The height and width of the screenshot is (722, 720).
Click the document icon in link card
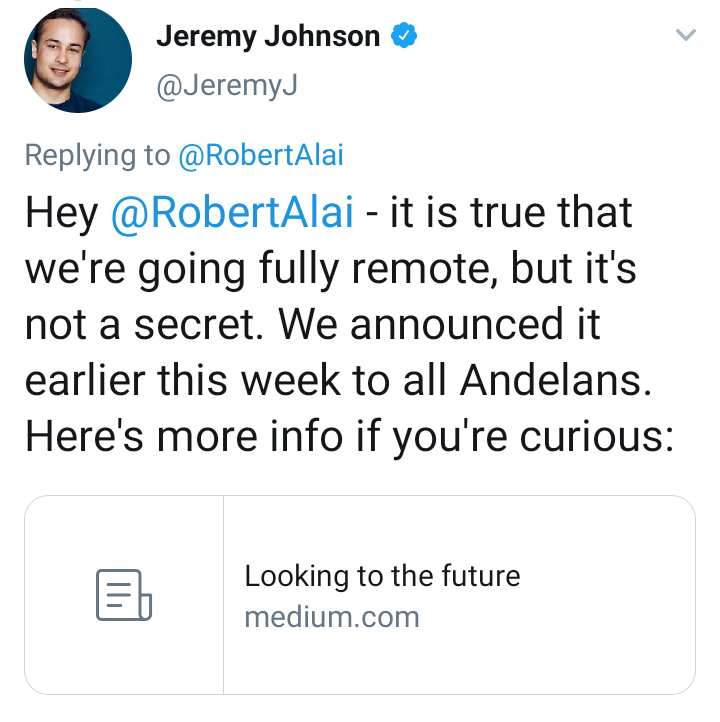pyautogui.click(x=124, y=595)
